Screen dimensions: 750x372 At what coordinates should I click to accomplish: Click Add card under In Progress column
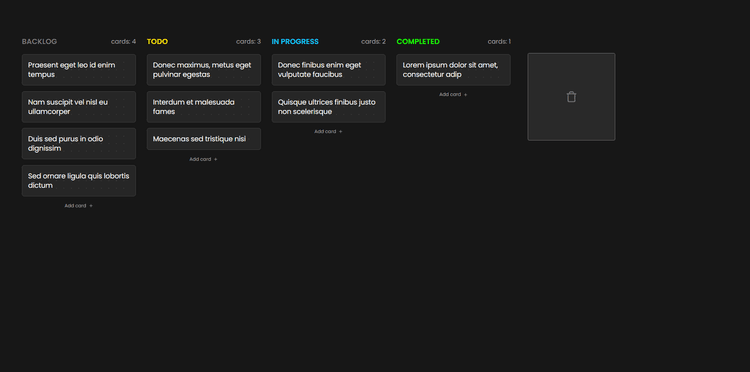pyautogui.click(x=329, y=131)
